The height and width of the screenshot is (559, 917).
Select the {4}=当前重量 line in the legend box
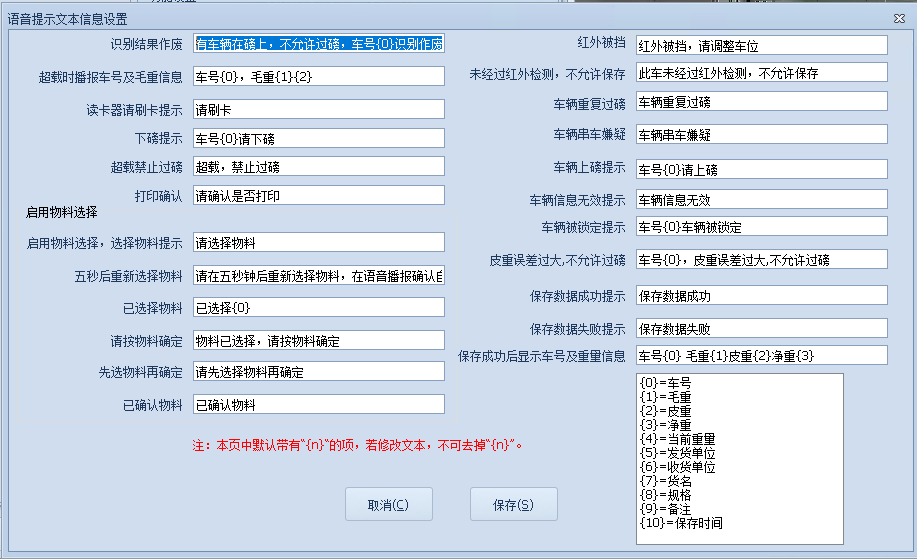coord(678,439)
